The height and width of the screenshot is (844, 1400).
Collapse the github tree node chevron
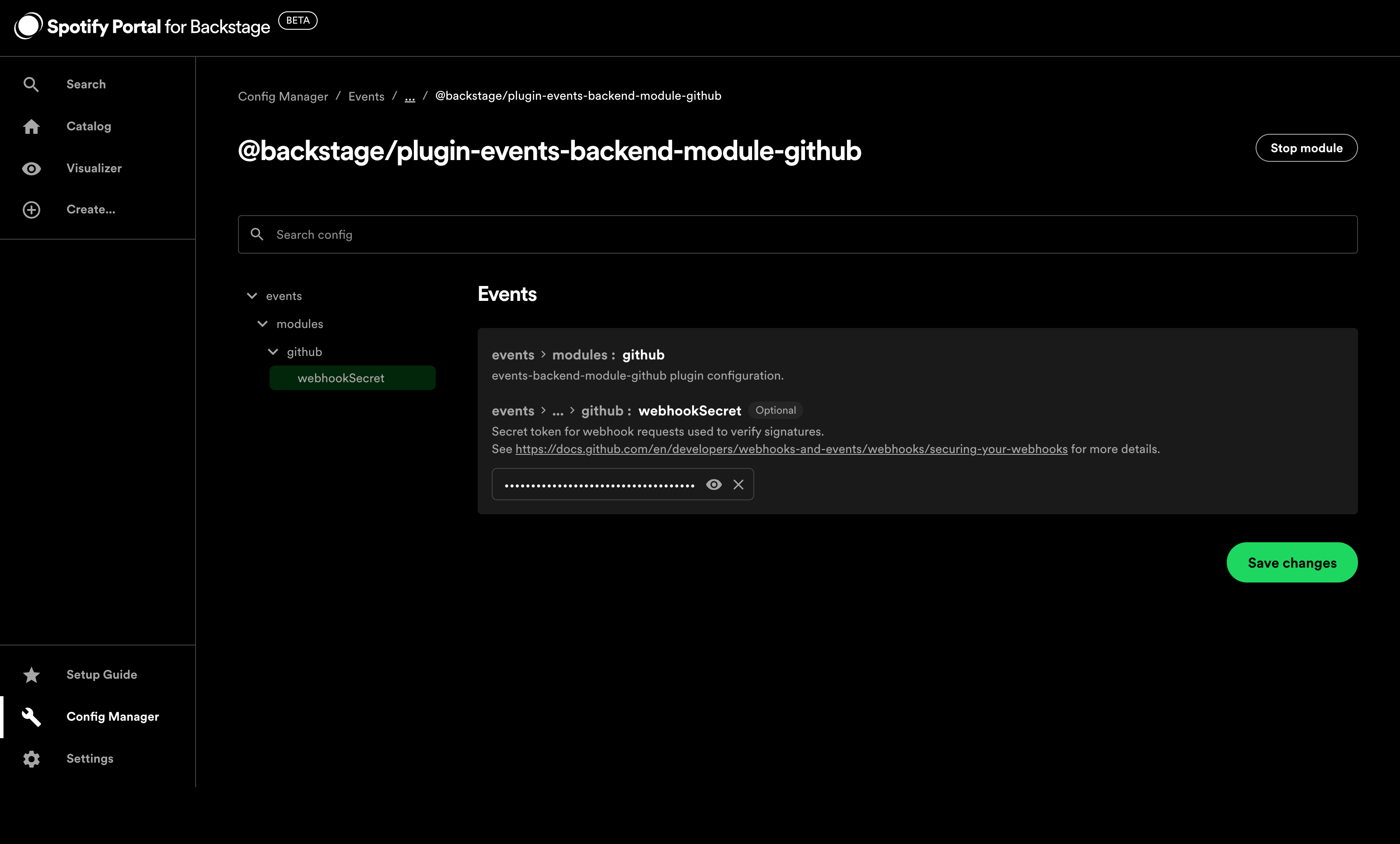273,352
